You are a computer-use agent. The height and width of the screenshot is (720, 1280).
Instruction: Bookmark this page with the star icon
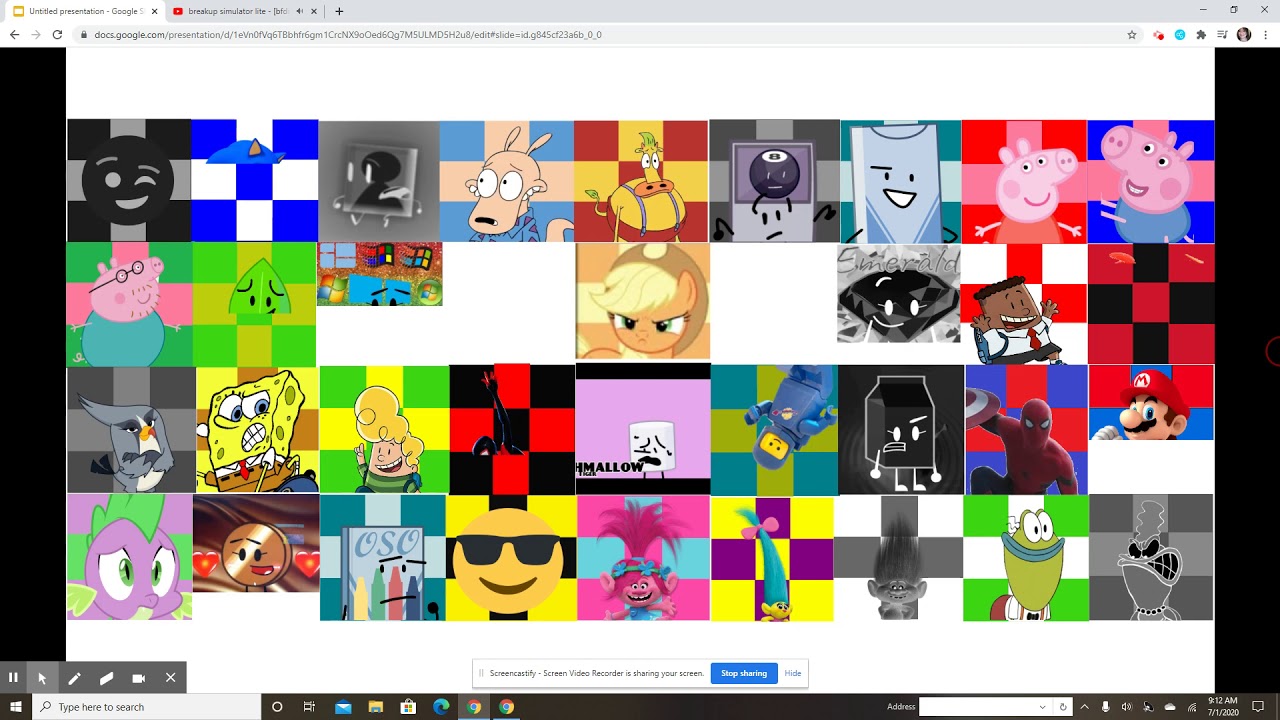pyautogui.click(x=1132, y=34)
